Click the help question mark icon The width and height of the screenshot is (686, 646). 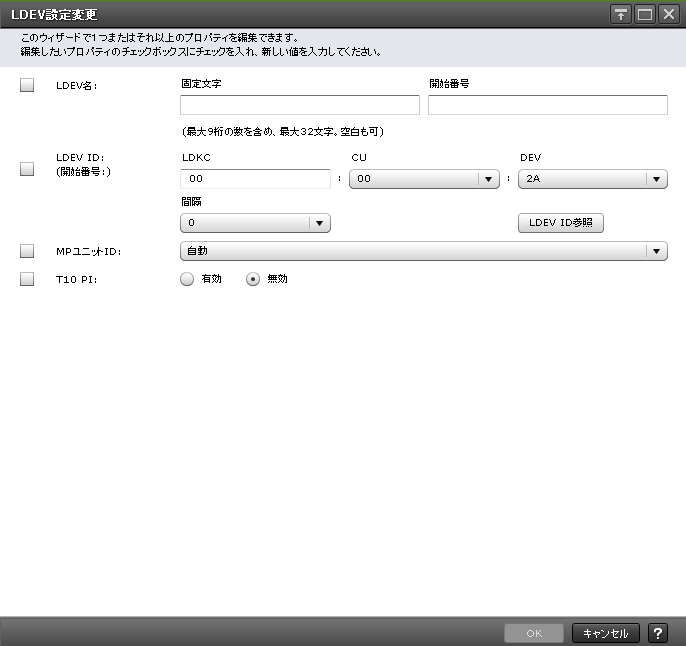pyautogui.click(x=657, y=633)
